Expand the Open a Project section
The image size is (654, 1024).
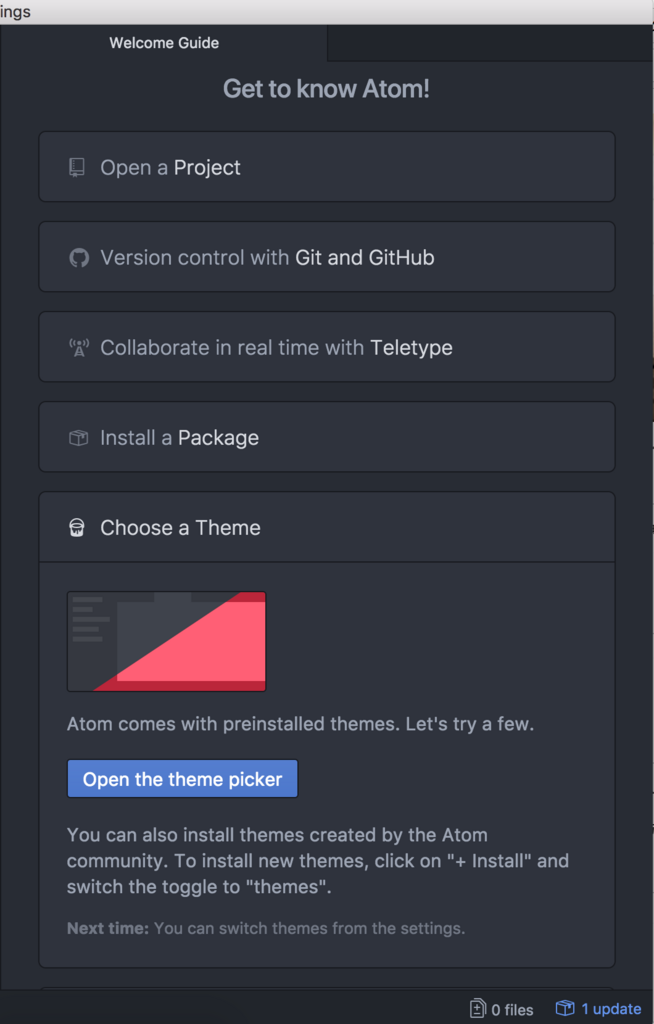pos(326,167)
